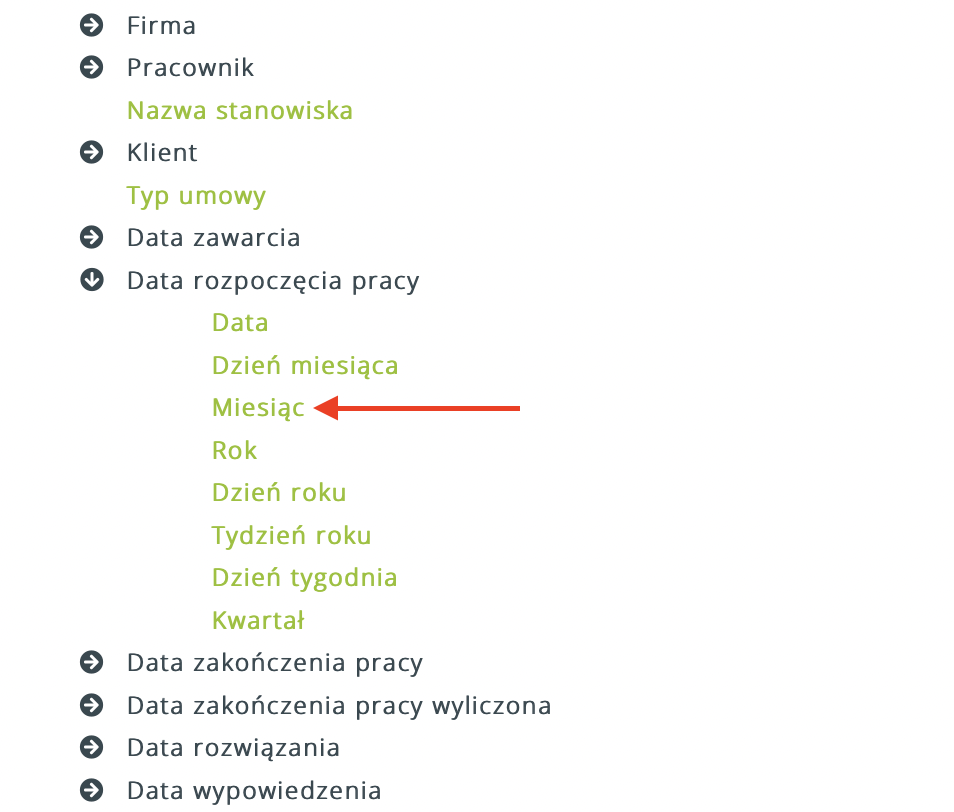Select the Rok field
Image resolution: width=954 pixels, height=812 pixels.
pos(234,451)
